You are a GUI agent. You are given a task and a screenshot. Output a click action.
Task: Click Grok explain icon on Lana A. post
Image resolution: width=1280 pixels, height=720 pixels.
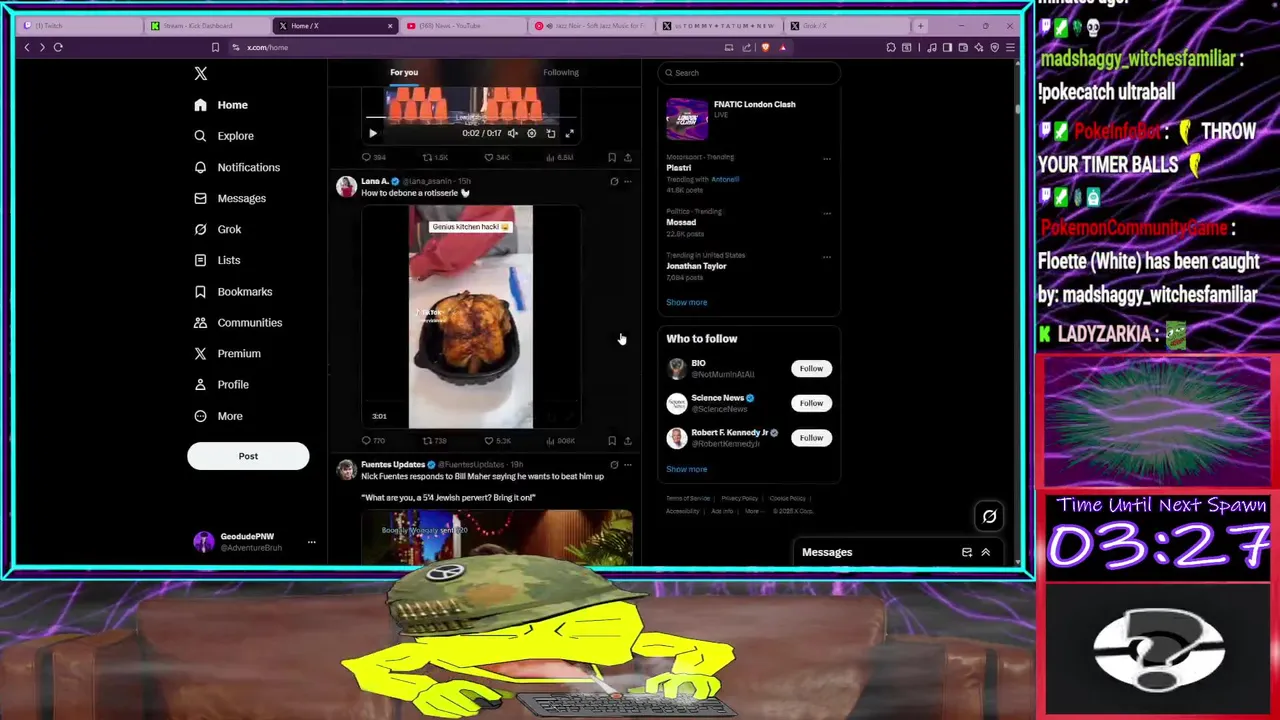pos(614,181)
